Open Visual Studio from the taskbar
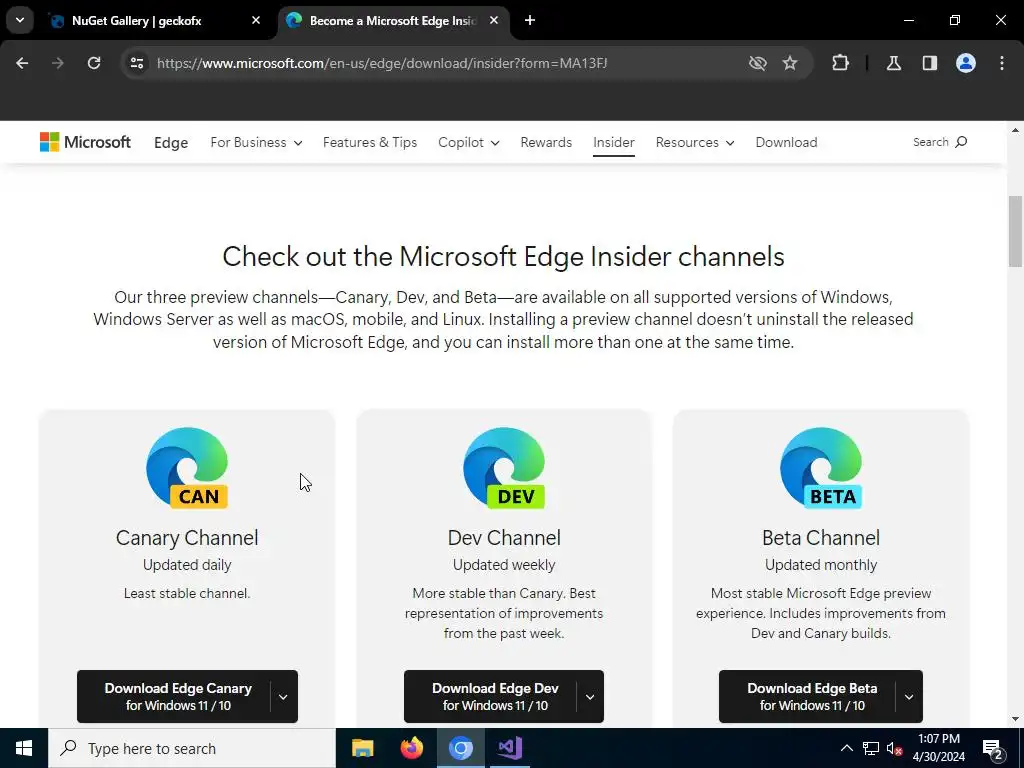 point(509,748)
